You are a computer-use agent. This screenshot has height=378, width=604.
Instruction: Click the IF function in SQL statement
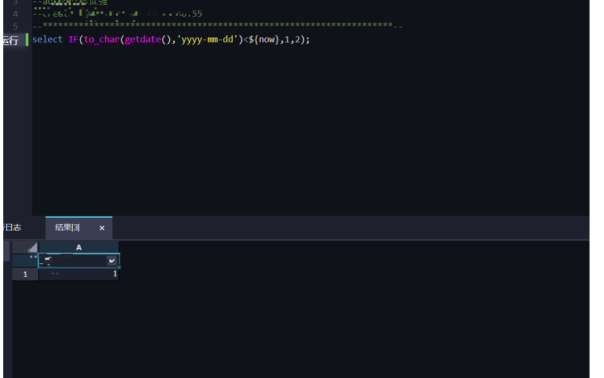coord(74,39)
